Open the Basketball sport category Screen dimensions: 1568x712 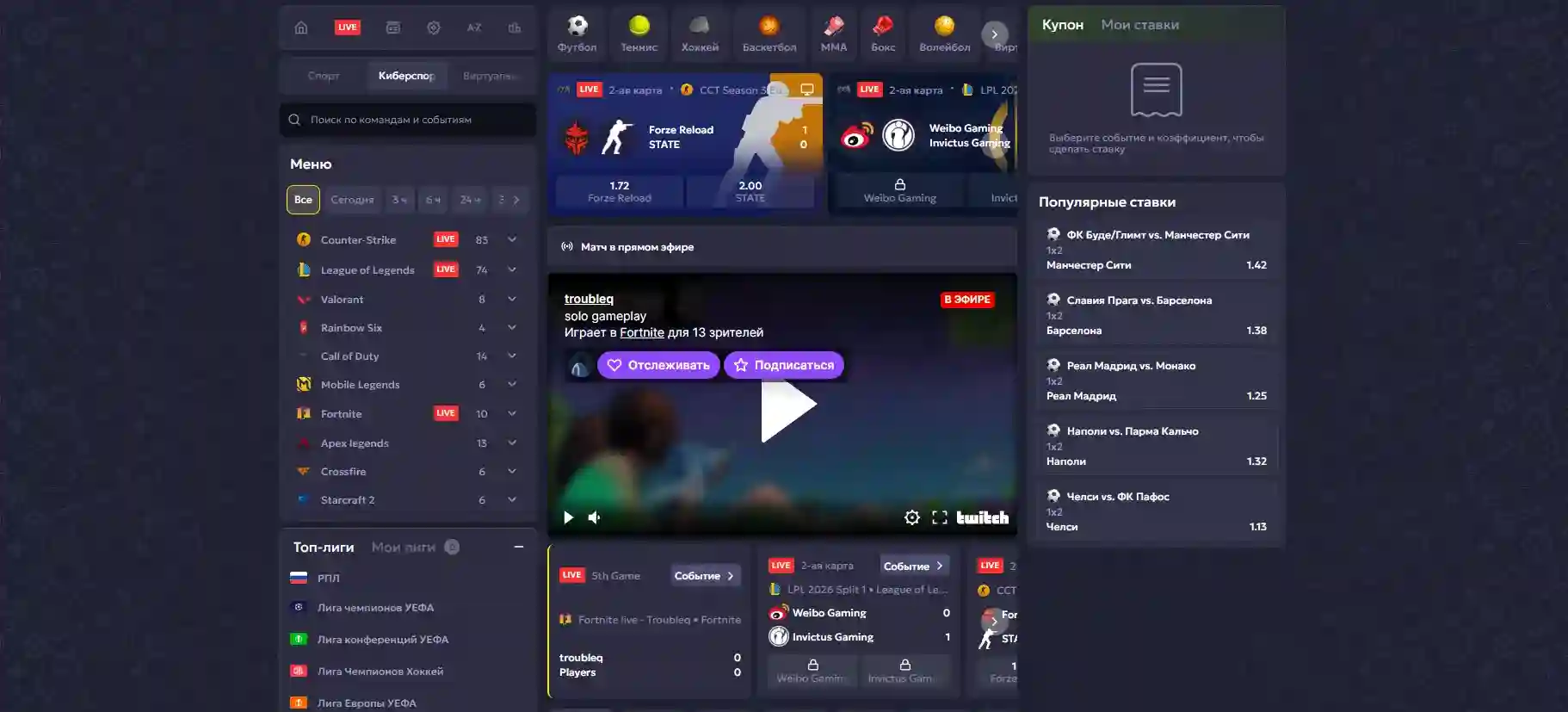point(769,34)
